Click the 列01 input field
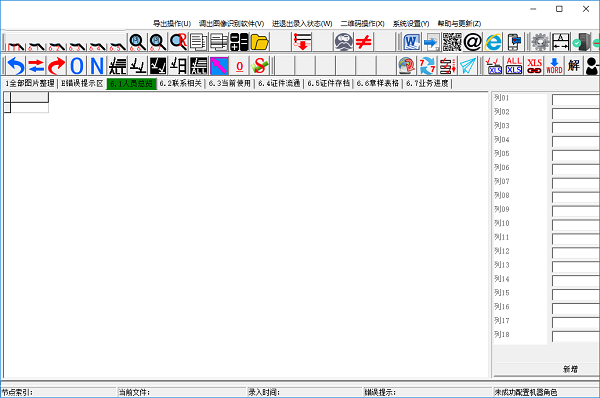The image size is (600, 398). (x=576, y=100)
